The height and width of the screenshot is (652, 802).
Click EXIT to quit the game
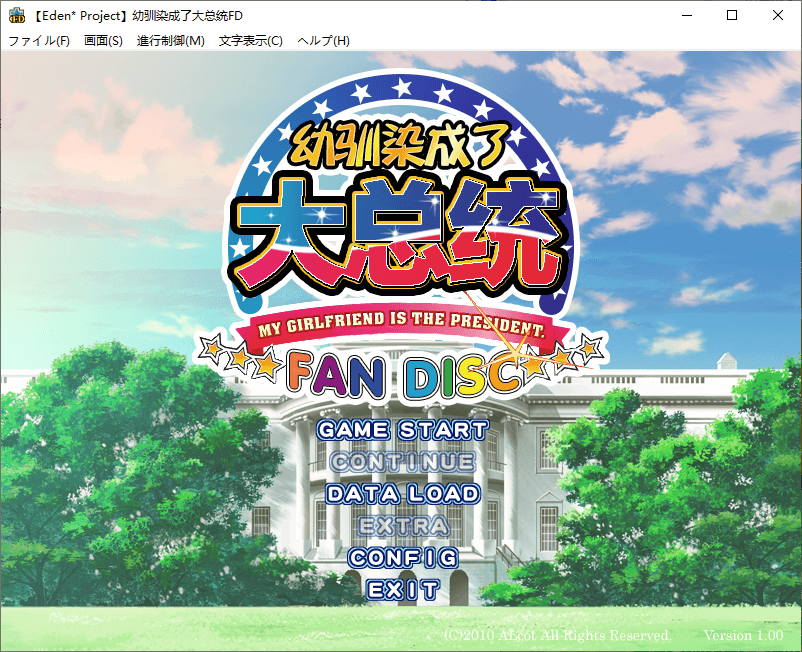pos(402,590)
